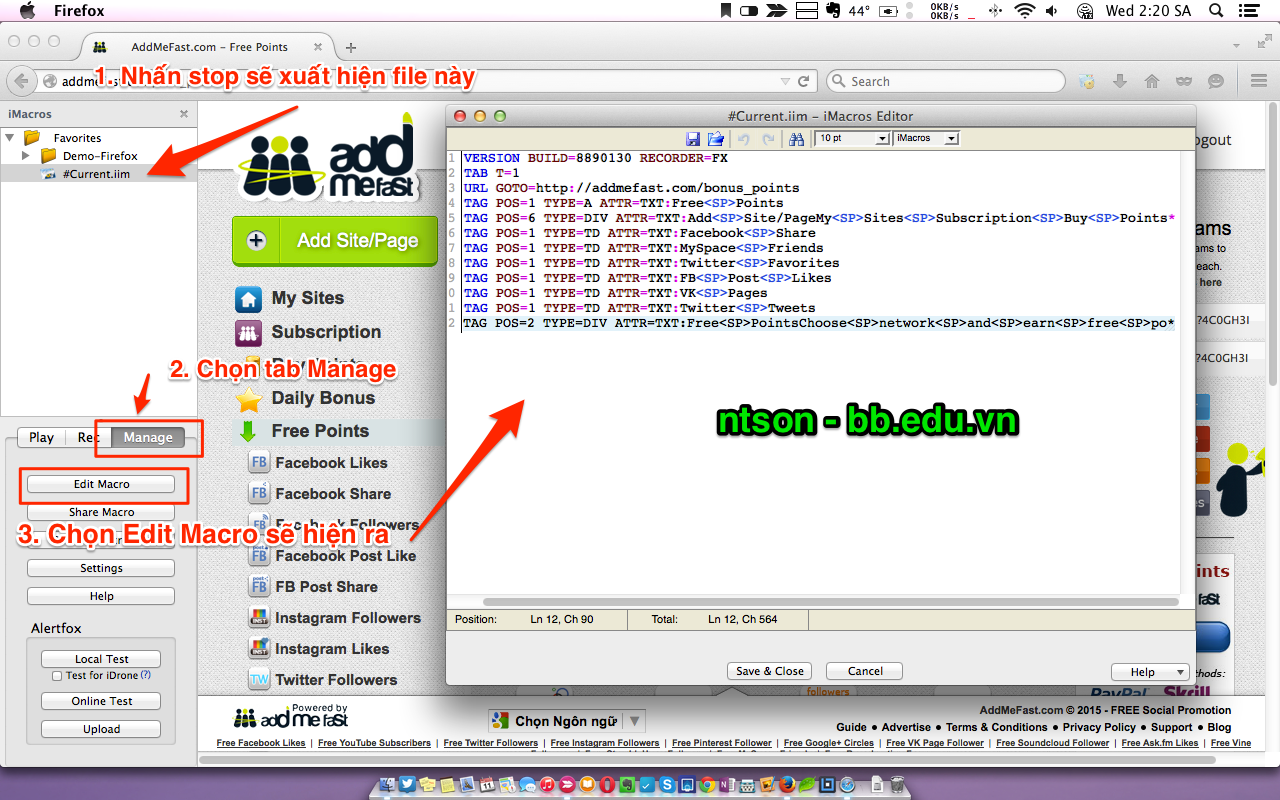Open the Apple menu
The height and width of the screenshot is (800, 1280).
[27, 11]
